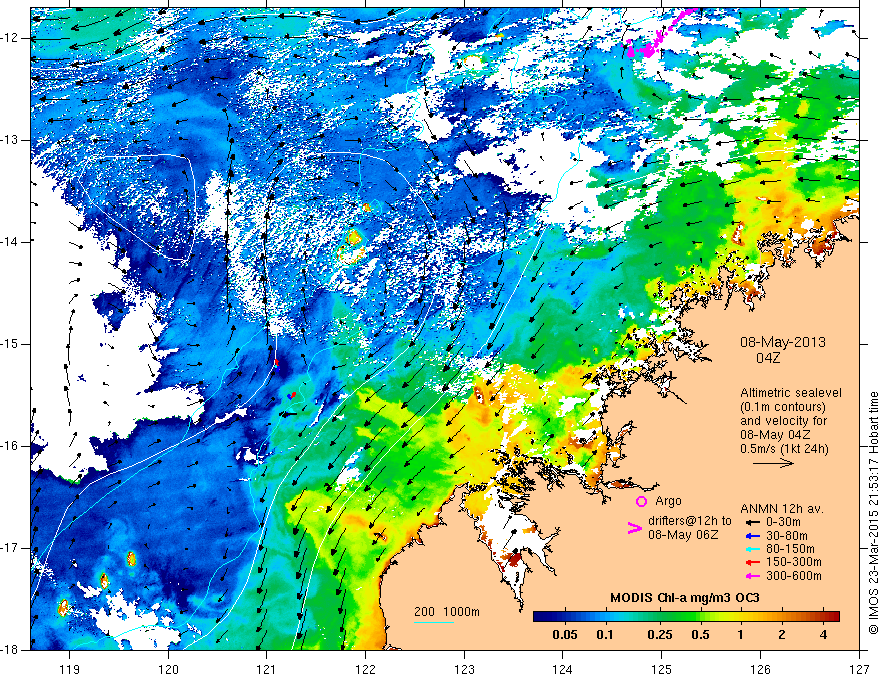The height and width of the screenshot is (680, 880).
Task: Click the colorbar value 0.25
Action: coord(659,635)
